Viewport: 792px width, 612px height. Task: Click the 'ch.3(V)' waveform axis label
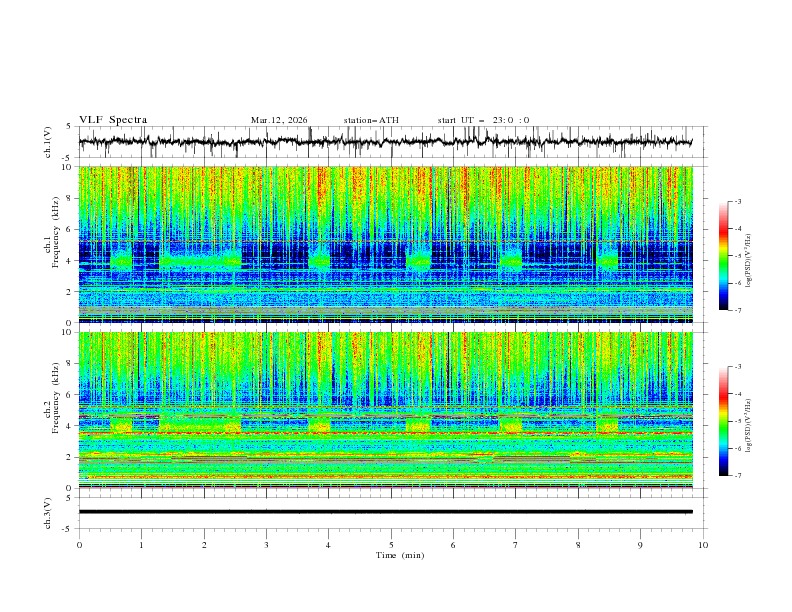click(x=48, y=513)
